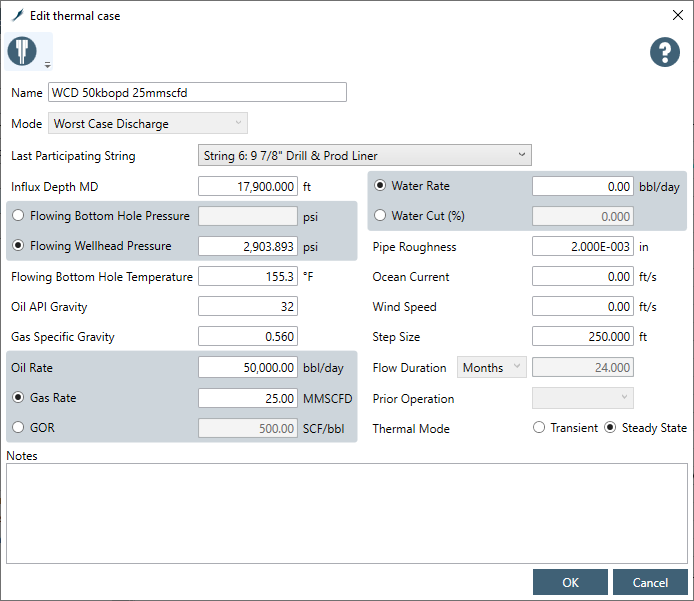Click the GOR field showing 500.00
This screenshot has height=601, width=694.
[248, 428]
